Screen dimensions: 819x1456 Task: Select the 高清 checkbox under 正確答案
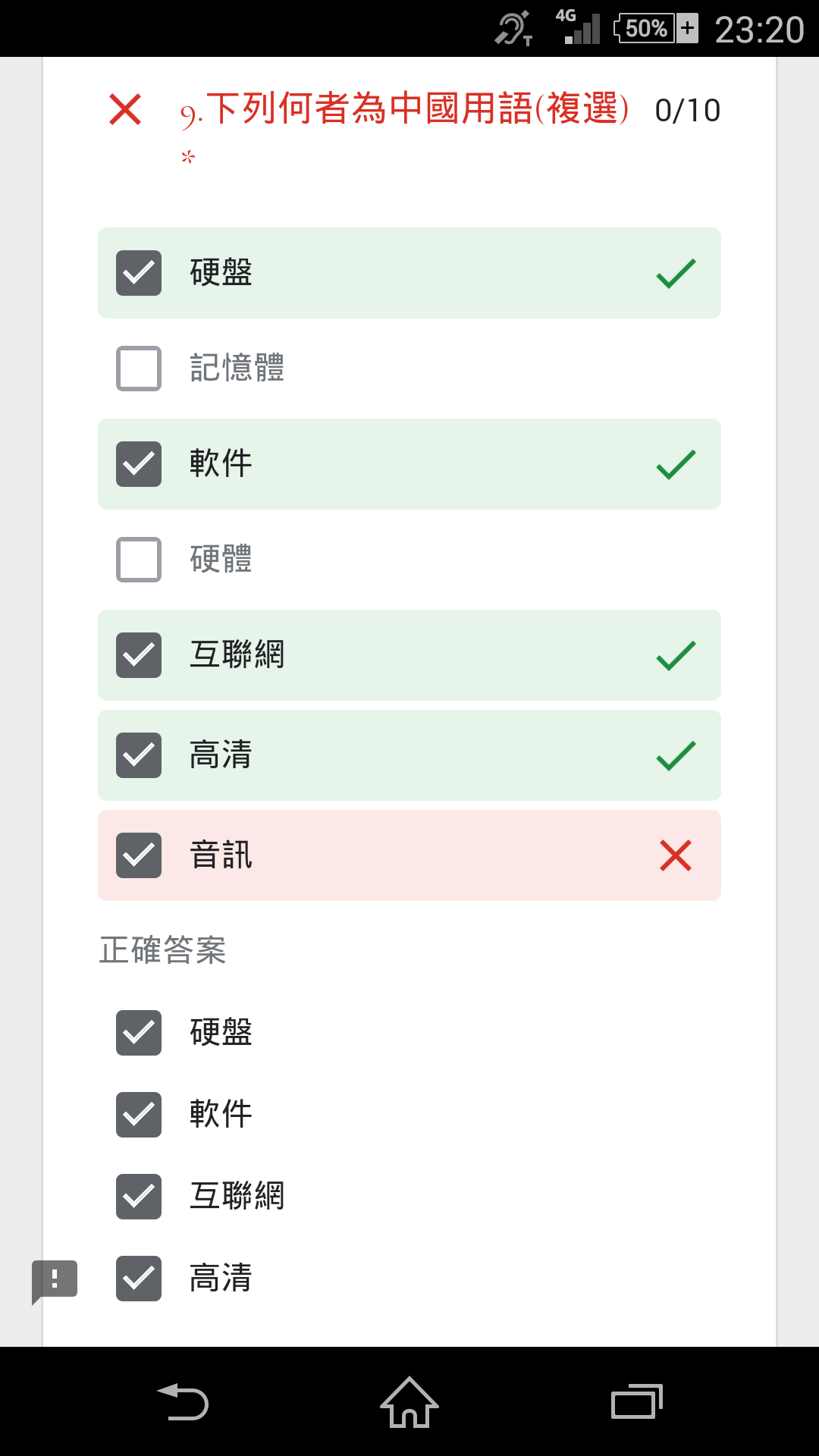point(139,1279)
